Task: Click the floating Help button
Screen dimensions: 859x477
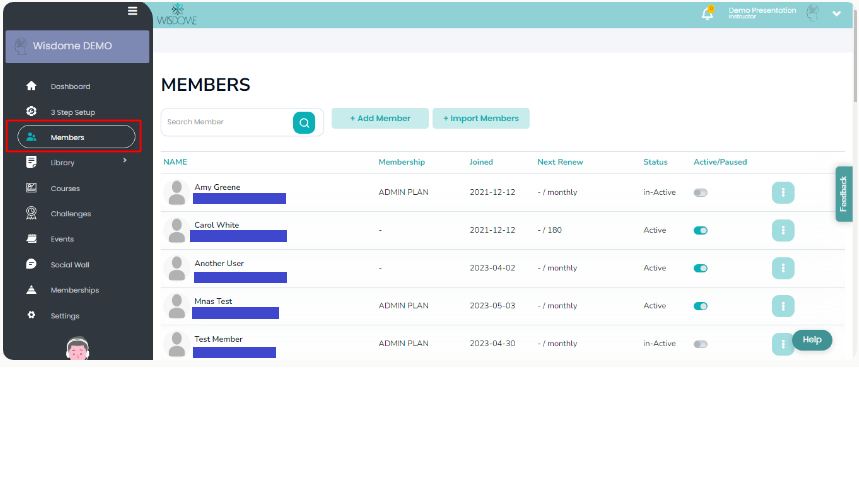Action: tap(812, 340)
